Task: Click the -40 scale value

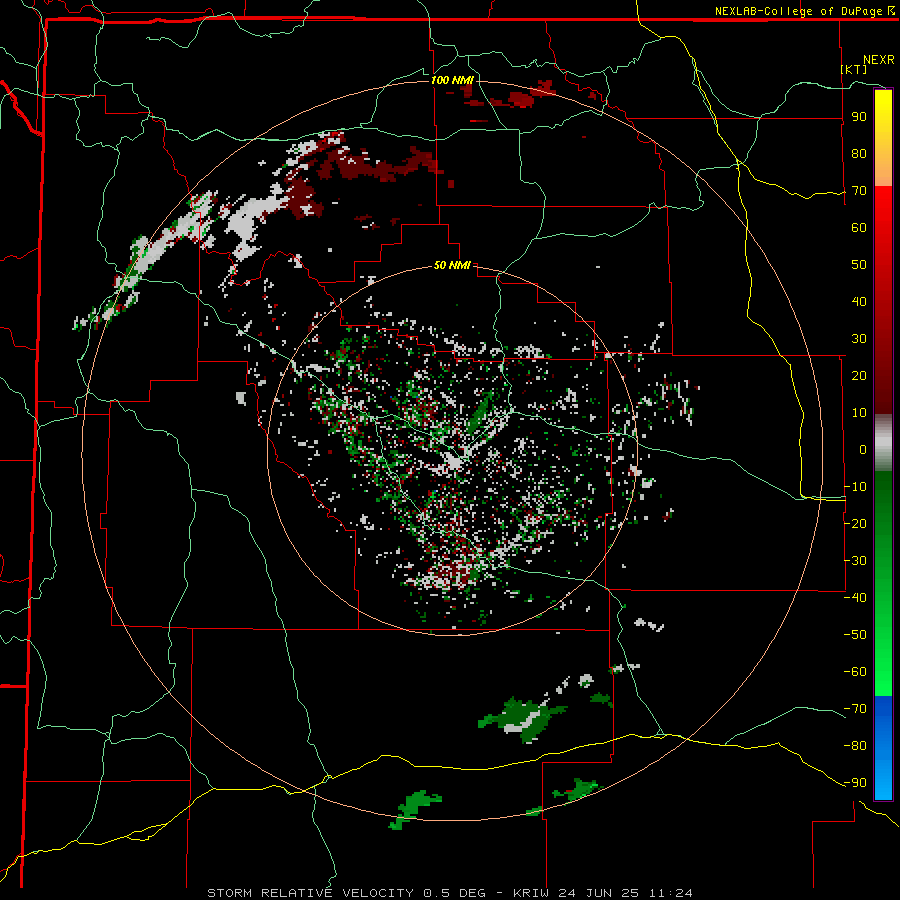Action: [x=855, y=598]
